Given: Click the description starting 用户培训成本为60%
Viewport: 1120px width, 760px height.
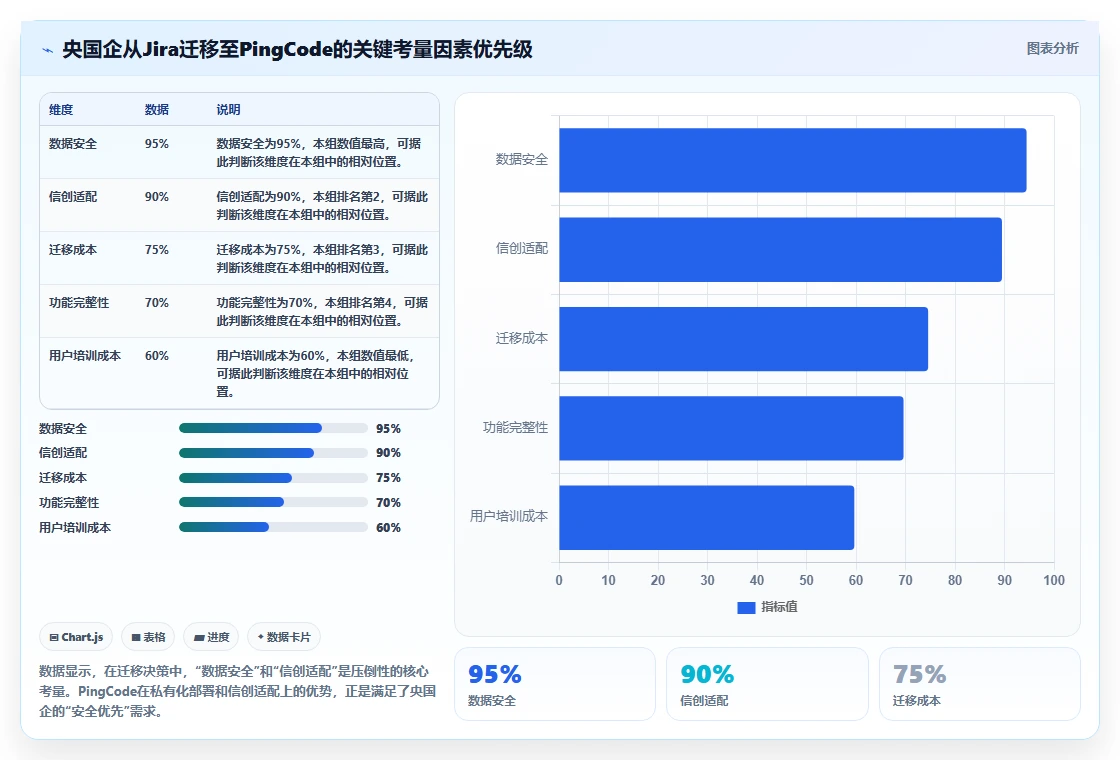Looking at the screenshot, I should tap(316, 373).
